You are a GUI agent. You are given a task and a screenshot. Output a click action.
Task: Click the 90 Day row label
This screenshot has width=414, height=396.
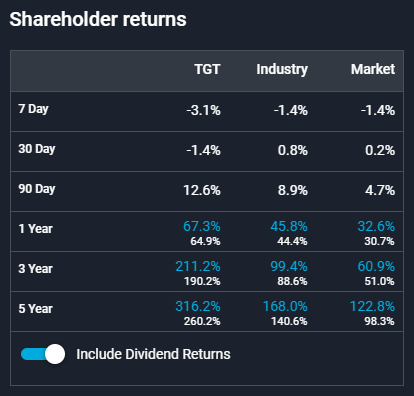point(37,189)
